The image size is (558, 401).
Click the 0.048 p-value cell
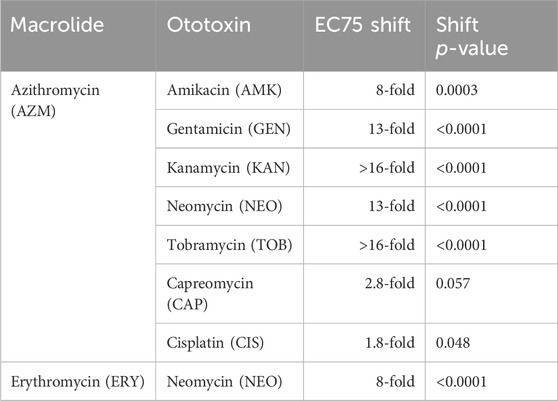pyautogui.click(x=453, y=343)
